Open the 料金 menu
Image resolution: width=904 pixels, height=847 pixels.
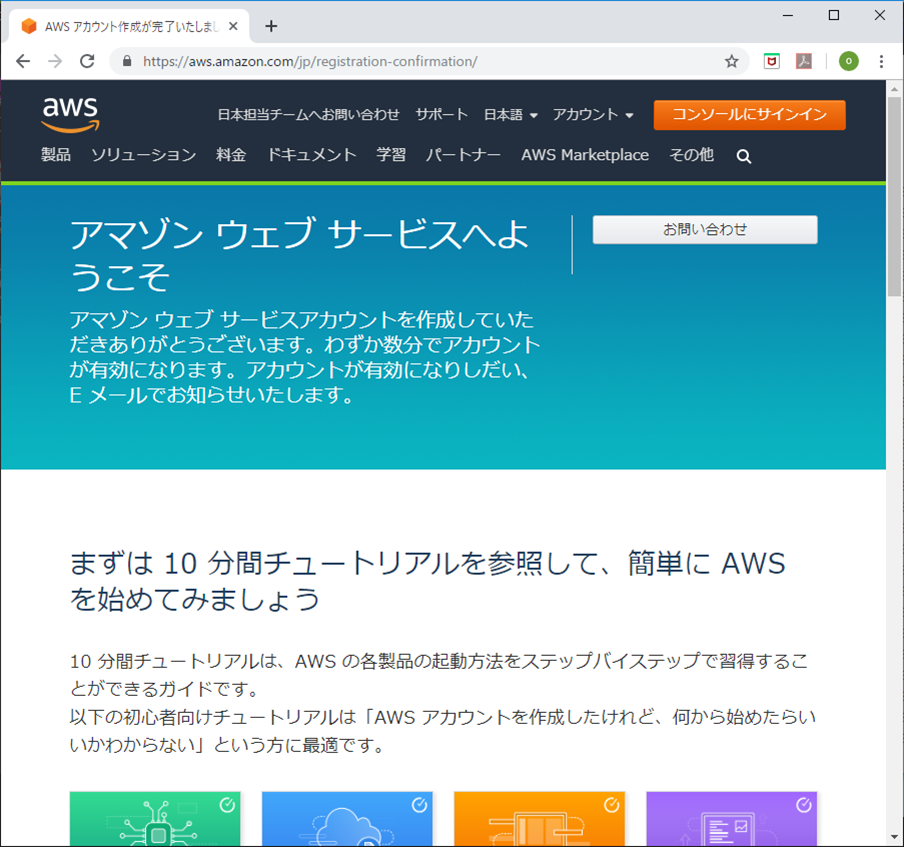[231, 155]
